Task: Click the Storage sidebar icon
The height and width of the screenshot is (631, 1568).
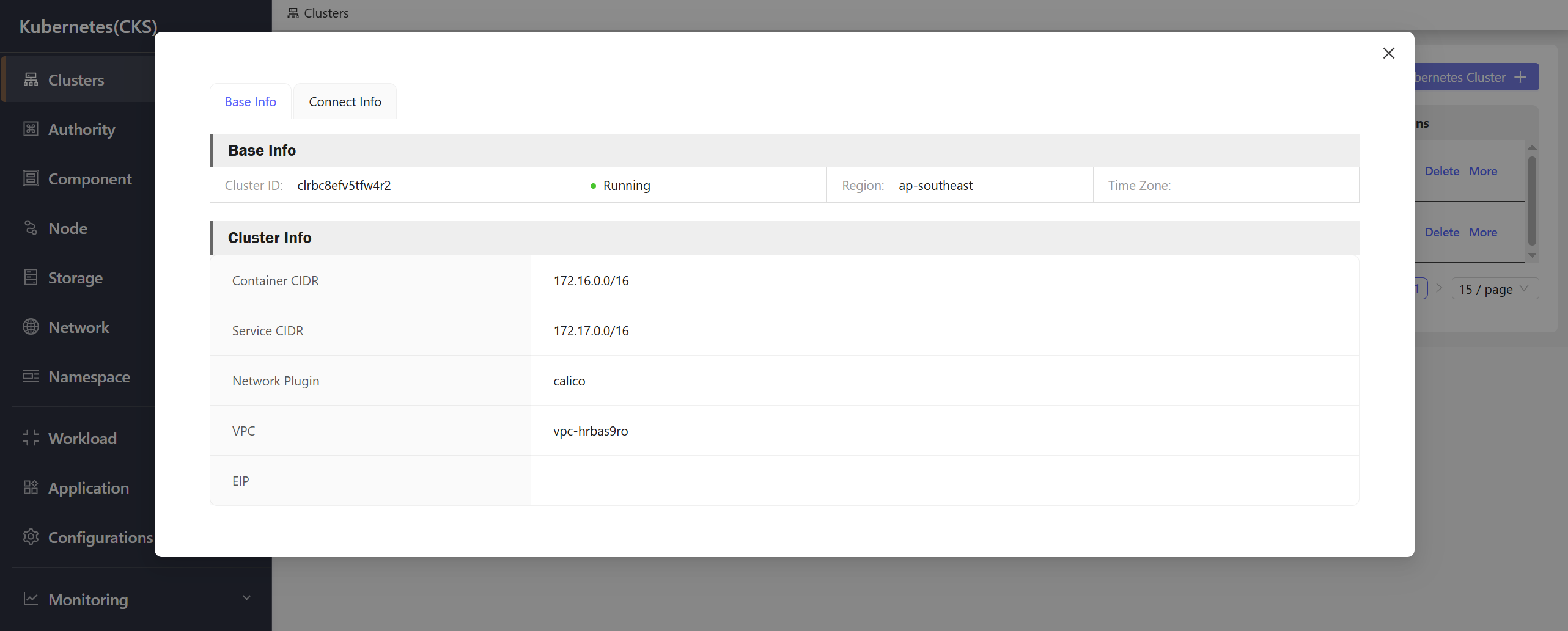Action: (x=31, y=277)
